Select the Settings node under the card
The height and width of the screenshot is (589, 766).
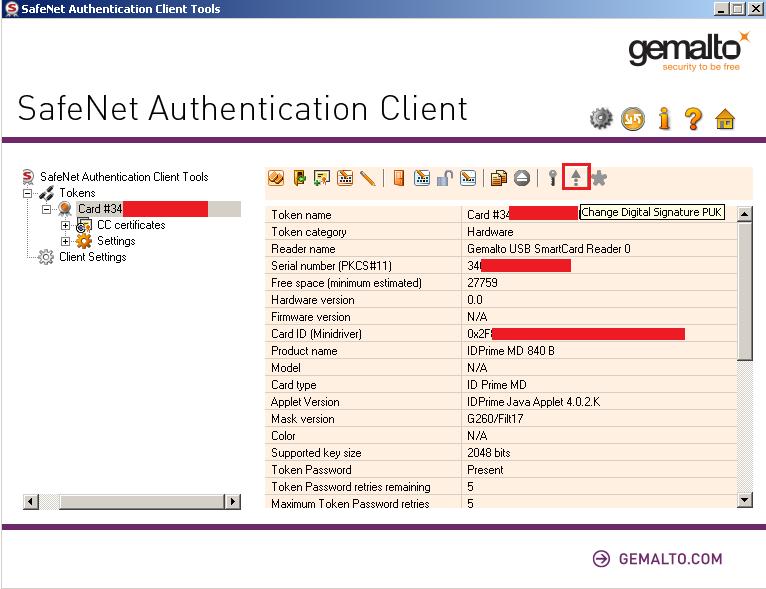pos(116,241)
